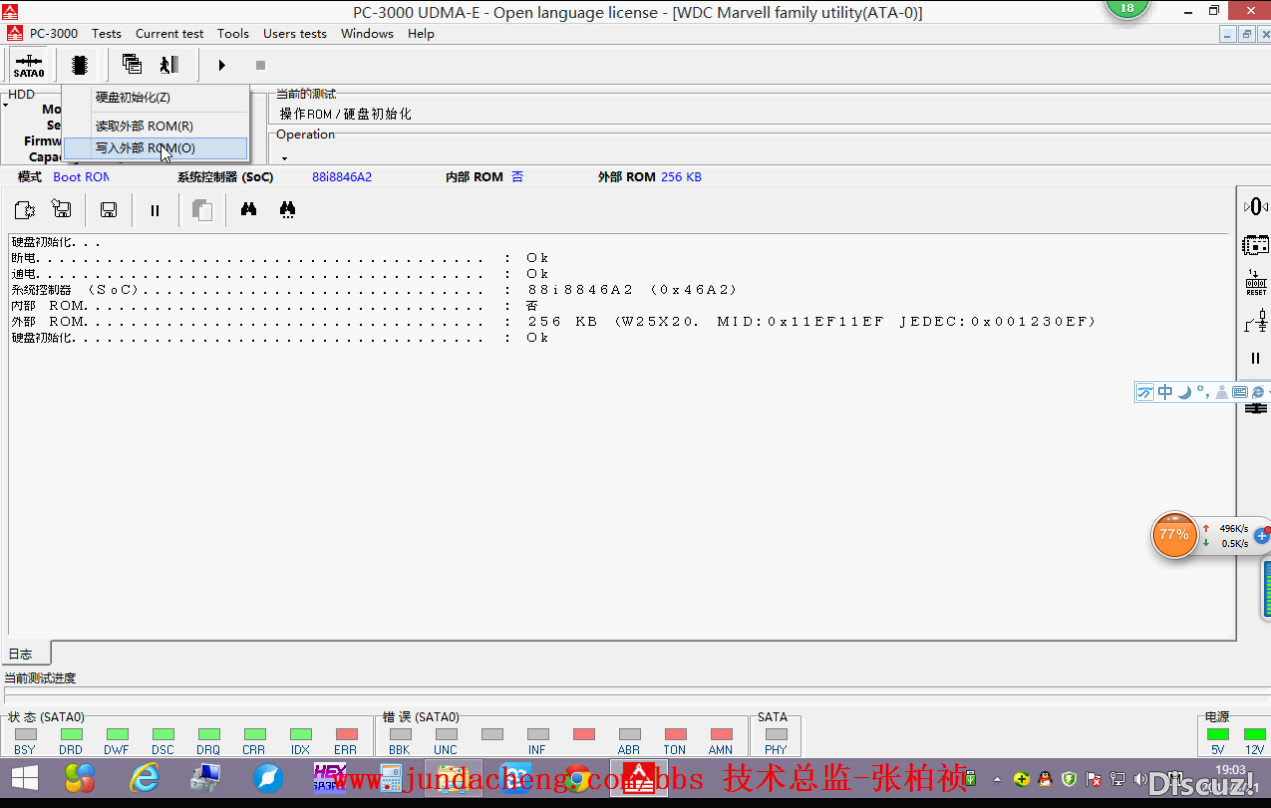Open the Current test menu
Image resolution: width=1271 pixels, height=808 pixels.
[170, 33]
